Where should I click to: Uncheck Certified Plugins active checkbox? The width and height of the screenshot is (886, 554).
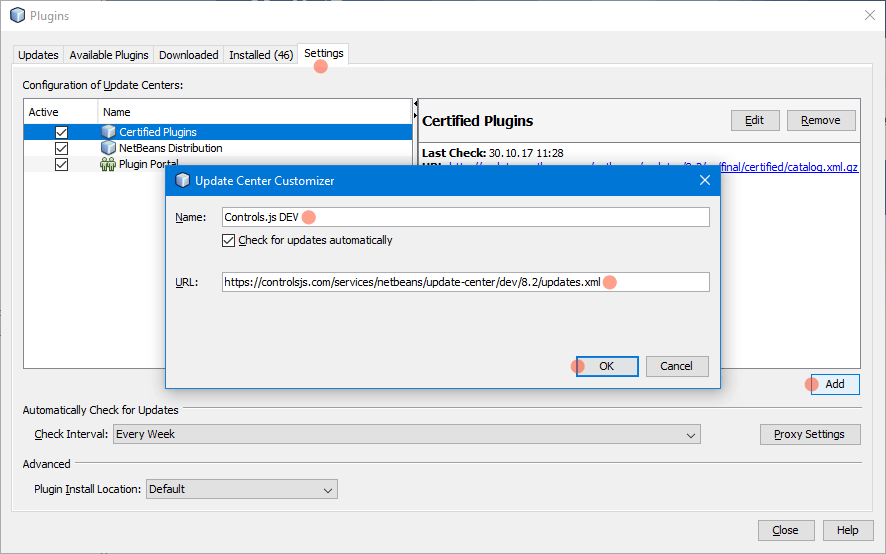click(x=61, y=132)
